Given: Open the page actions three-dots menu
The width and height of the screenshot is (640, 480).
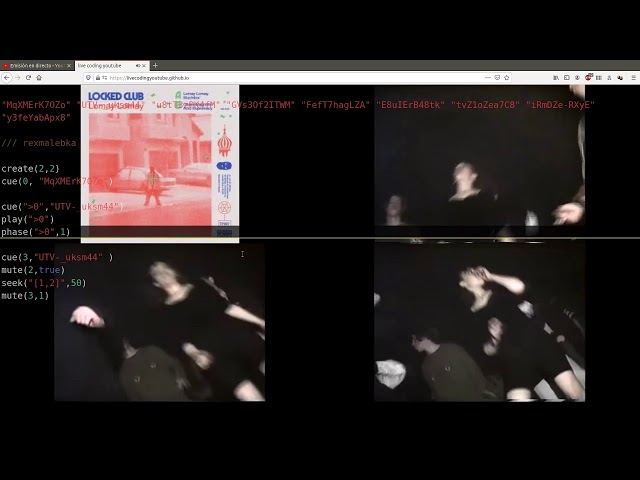Looking at the screenshot, I should click(x=488, y=78).
